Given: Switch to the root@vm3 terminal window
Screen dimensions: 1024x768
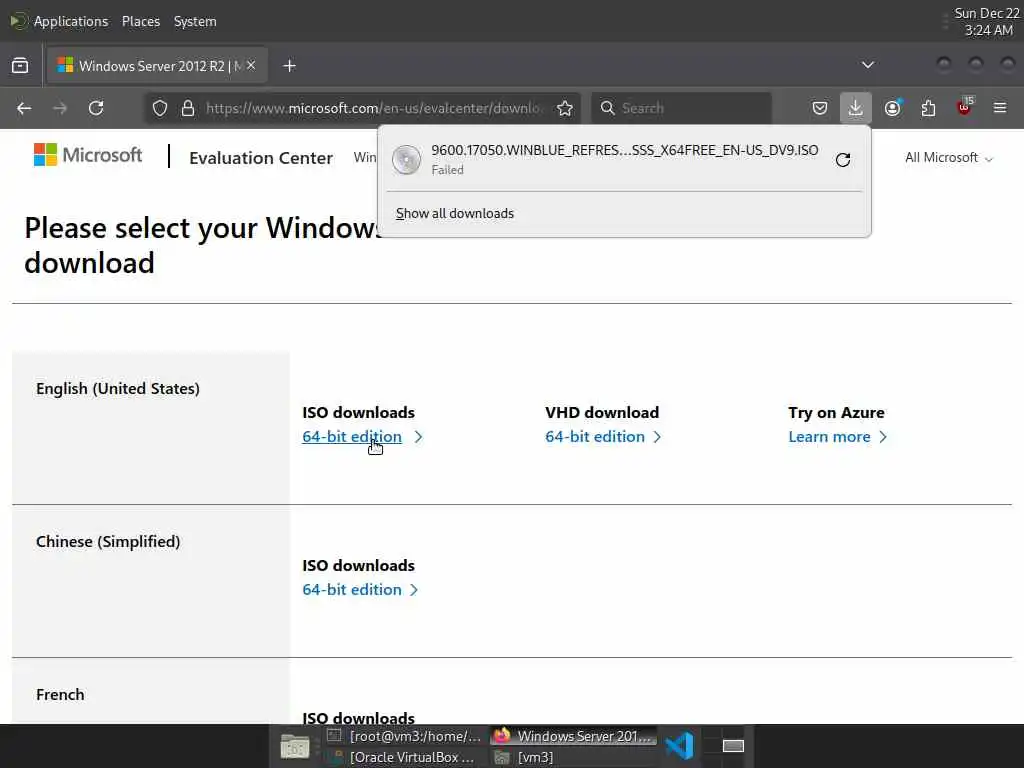Looking at the screenshot, I should [404, 736].
